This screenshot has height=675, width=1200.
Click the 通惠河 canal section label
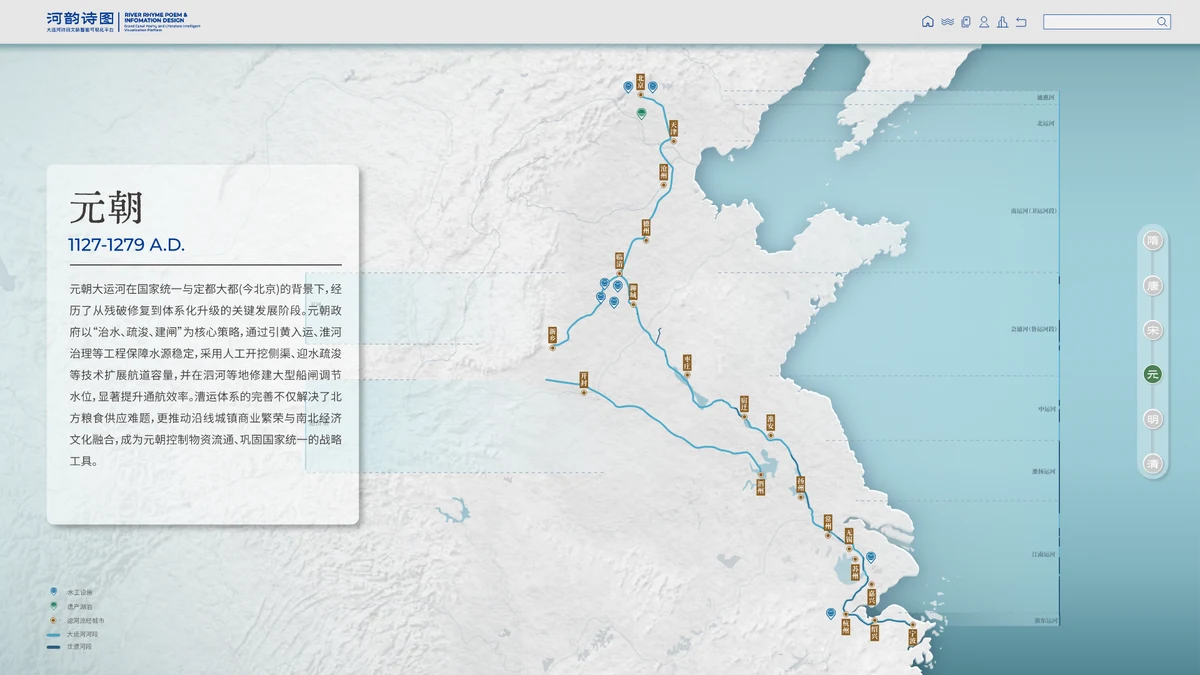1045,97
